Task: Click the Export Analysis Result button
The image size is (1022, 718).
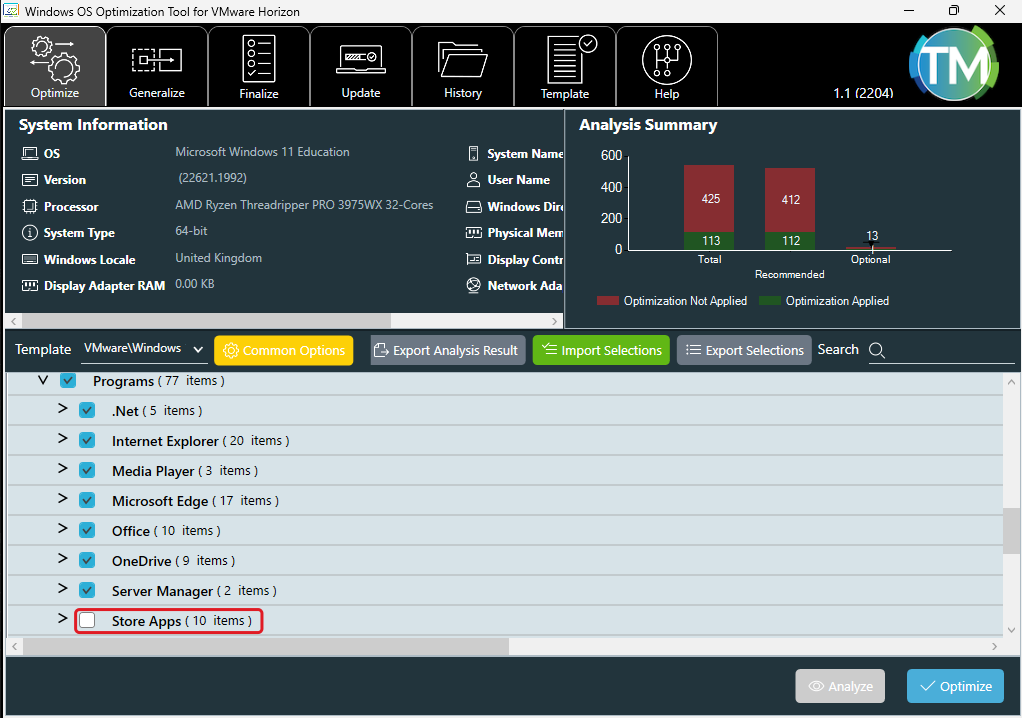Action: 447,350
